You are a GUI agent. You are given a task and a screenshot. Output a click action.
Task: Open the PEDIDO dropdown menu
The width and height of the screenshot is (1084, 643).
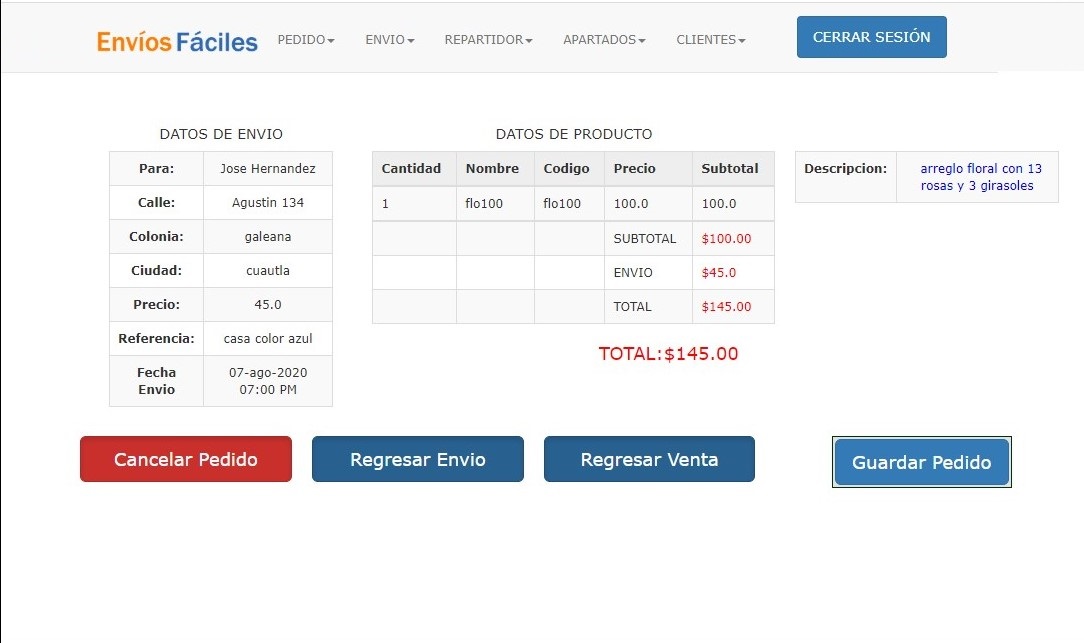coord(306,40)
